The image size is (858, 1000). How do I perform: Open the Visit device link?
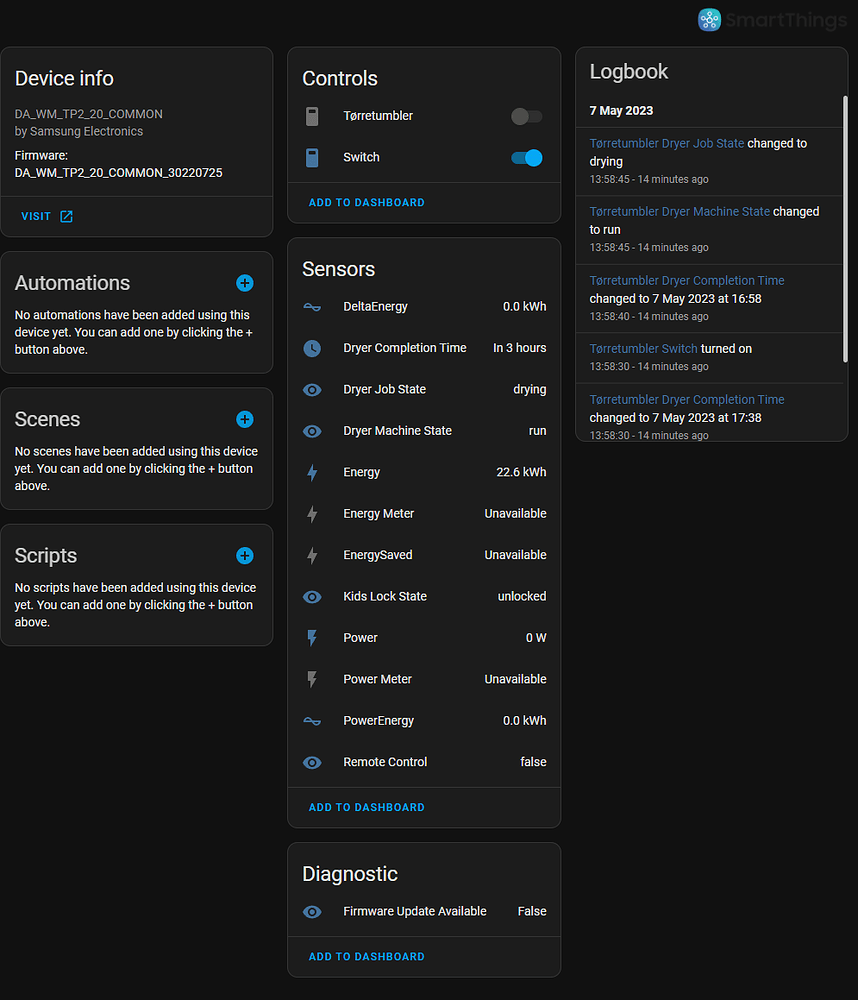[47, 216]
